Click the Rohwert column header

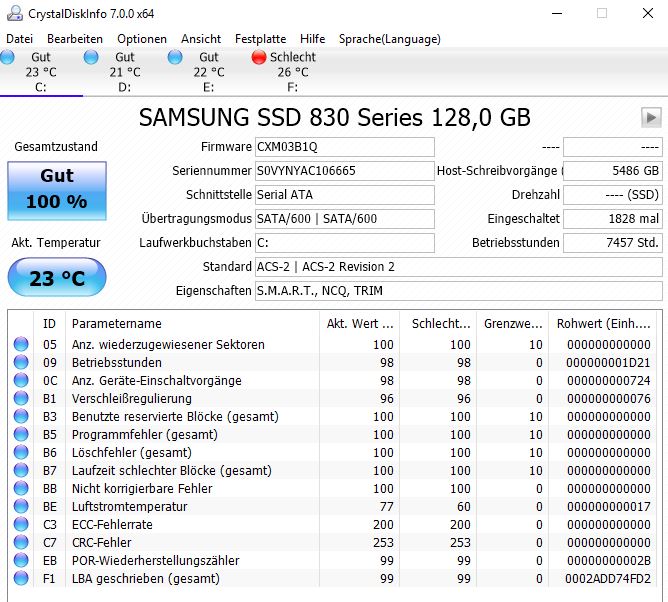coord(605,324)
